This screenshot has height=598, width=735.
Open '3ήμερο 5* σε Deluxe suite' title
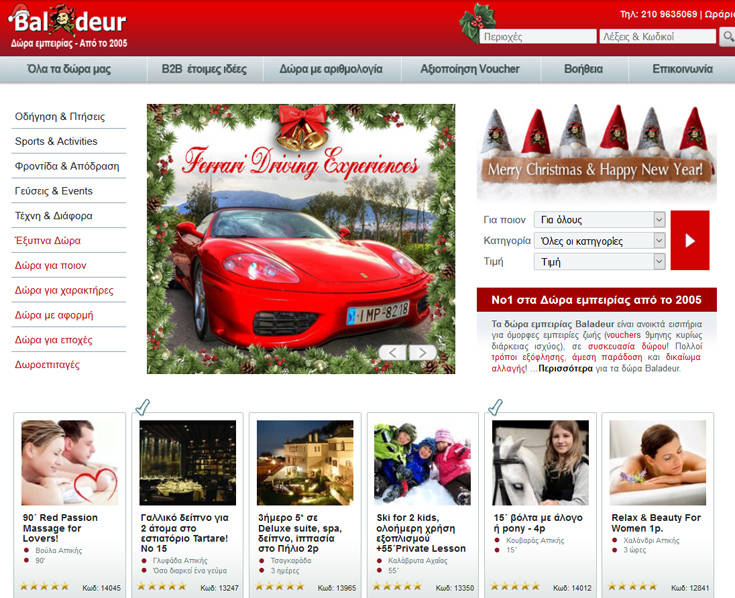coord(300,533)
